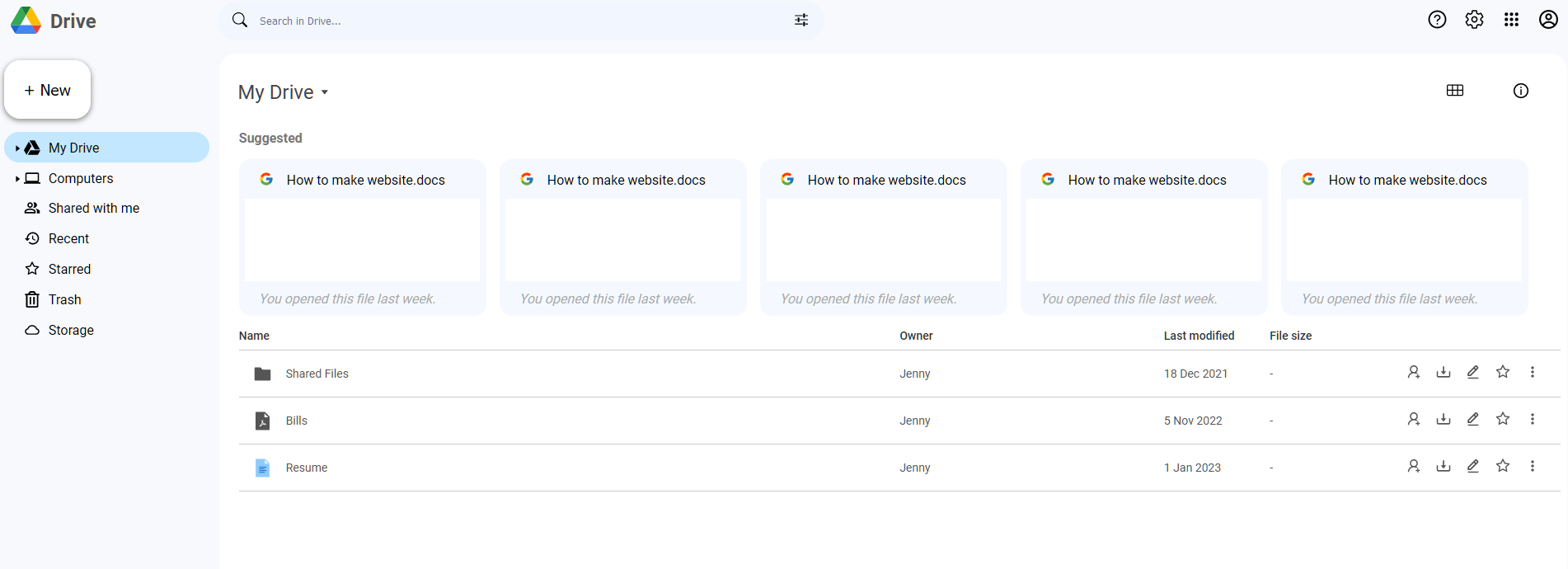Image resolution: width=1568 pixels, height=569 pixels.
Task: Open more actions for Bills
Action: tap(1532, 420)
